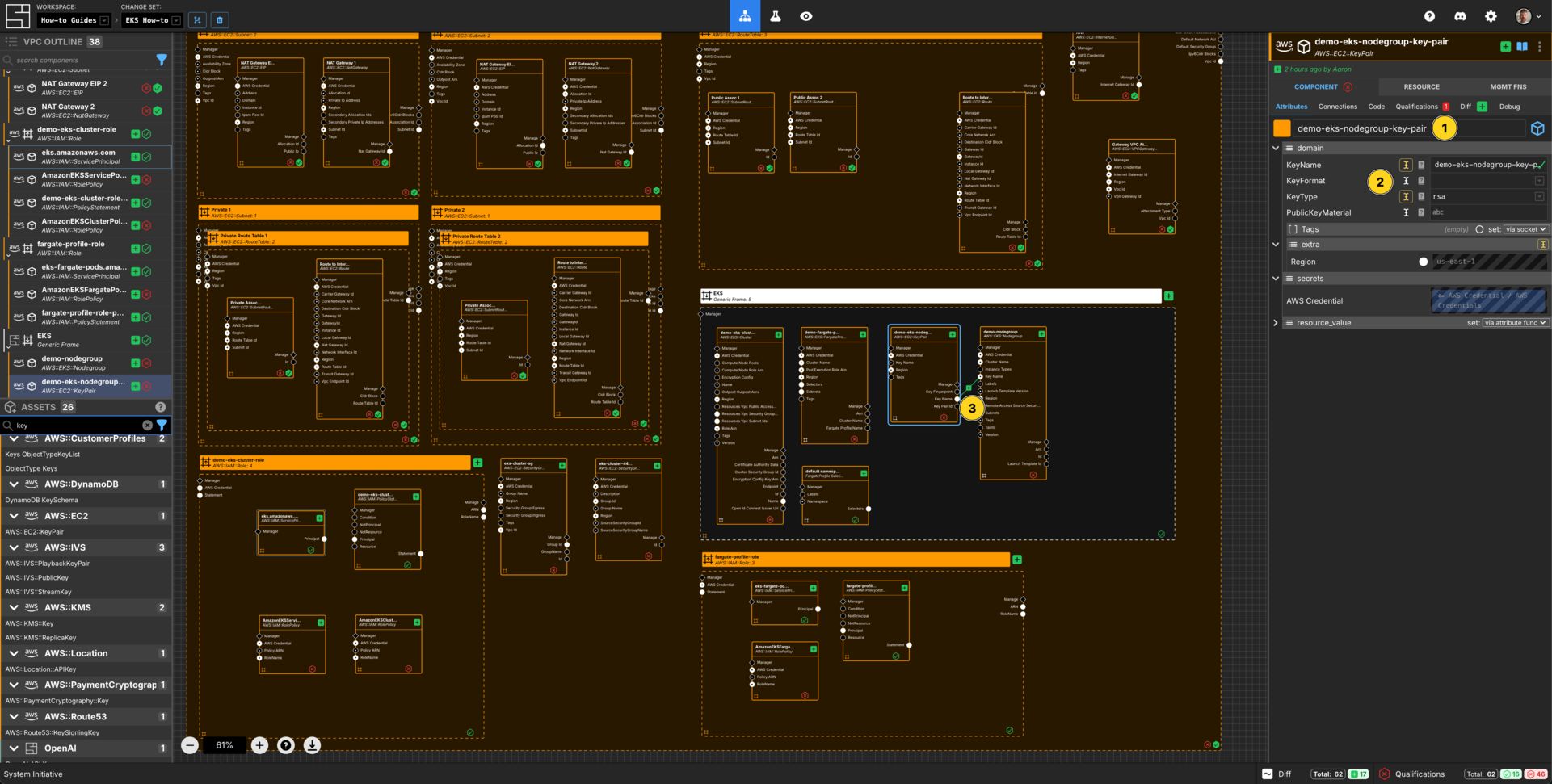Click the extra section source icon
Viewport: 1552px width, 784px height.
[x=1542, y=245]
